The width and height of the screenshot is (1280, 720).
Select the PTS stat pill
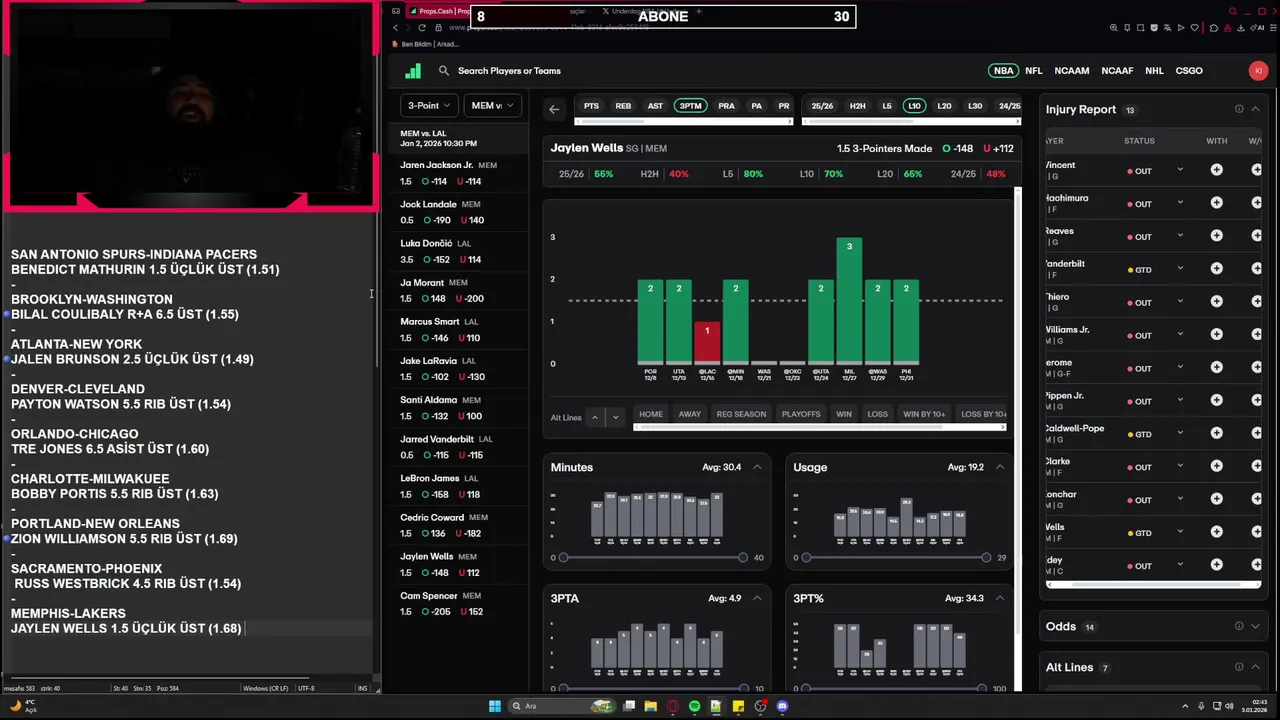click(591, 106)
